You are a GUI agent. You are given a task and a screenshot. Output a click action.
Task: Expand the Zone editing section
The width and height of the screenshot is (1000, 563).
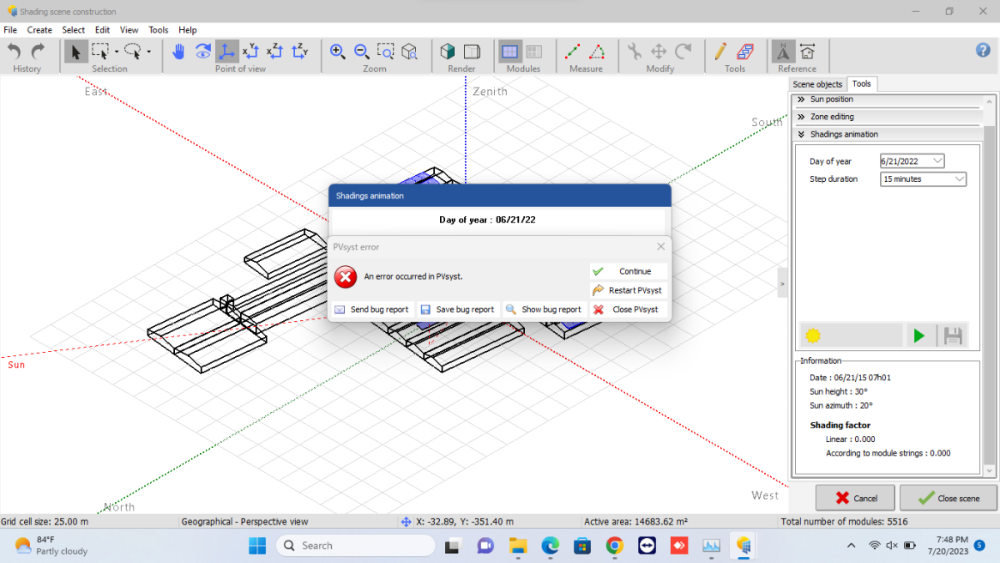(888, 117)
